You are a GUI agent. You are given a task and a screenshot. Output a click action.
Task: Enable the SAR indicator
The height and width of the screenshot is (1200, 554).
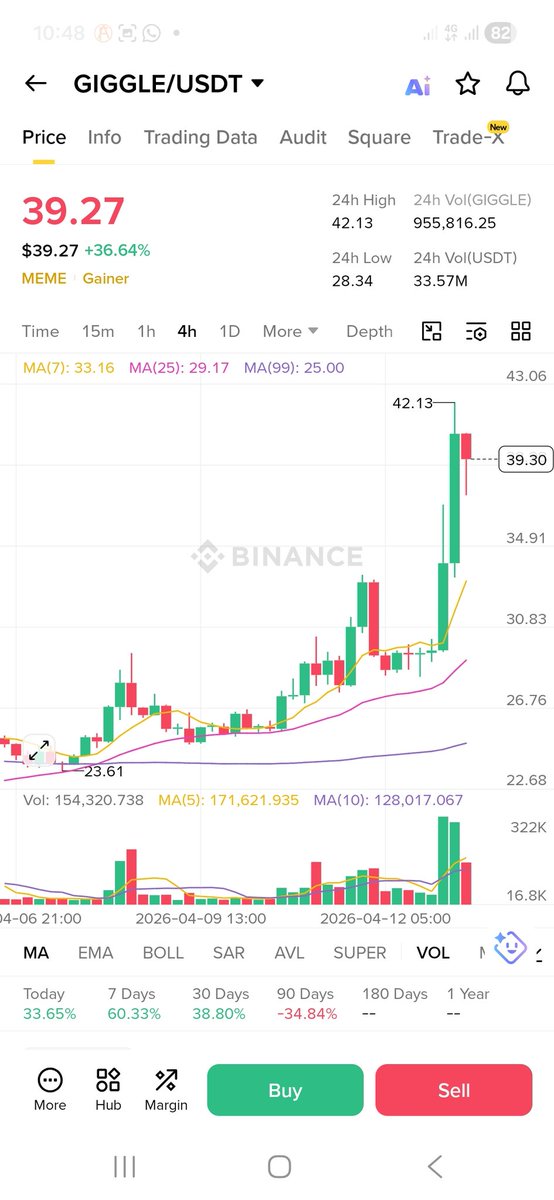(x=229, y=953)
